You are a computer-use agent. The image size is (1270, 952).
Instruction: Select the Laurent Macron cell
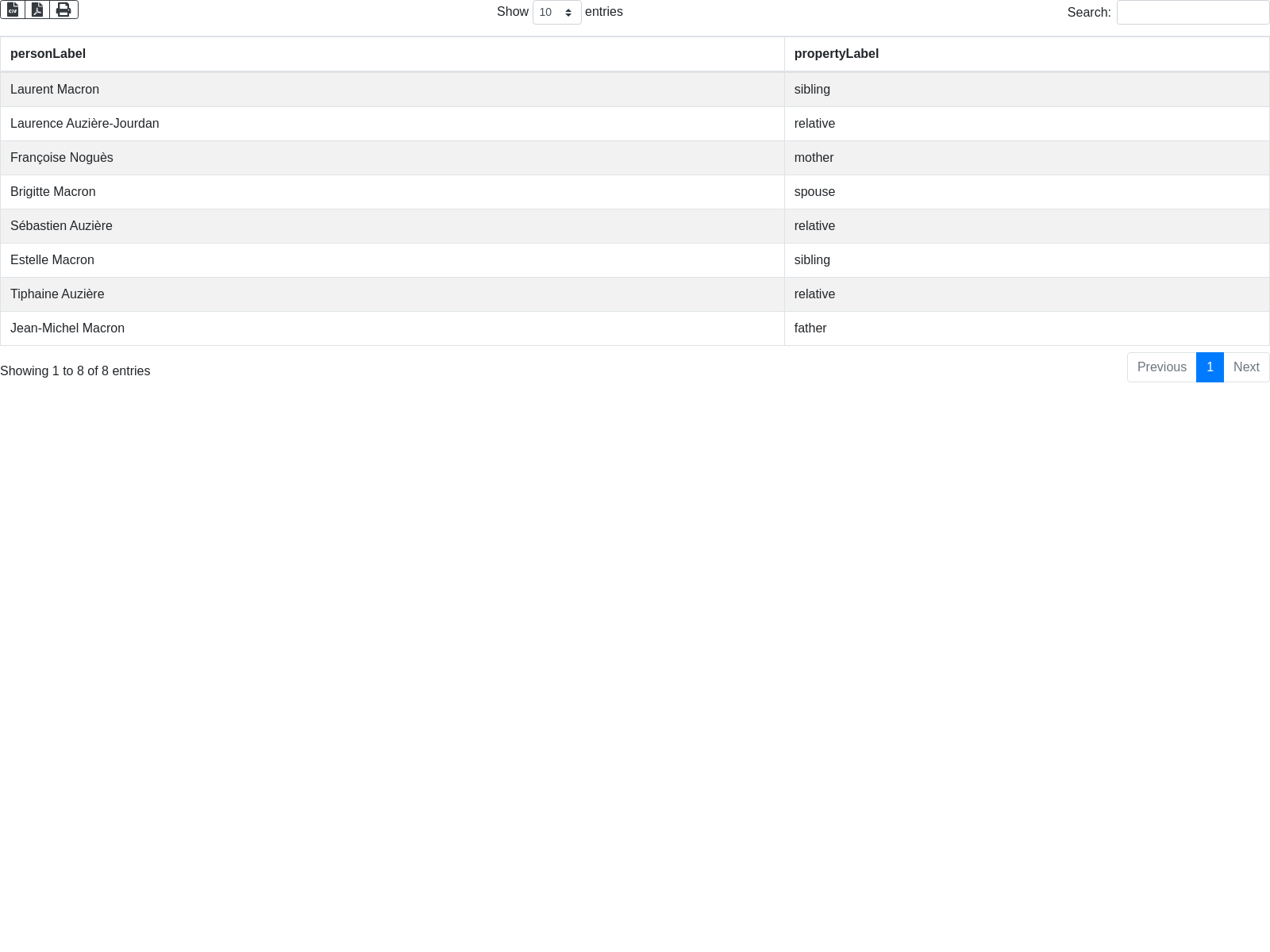click(x=392, y=90)
